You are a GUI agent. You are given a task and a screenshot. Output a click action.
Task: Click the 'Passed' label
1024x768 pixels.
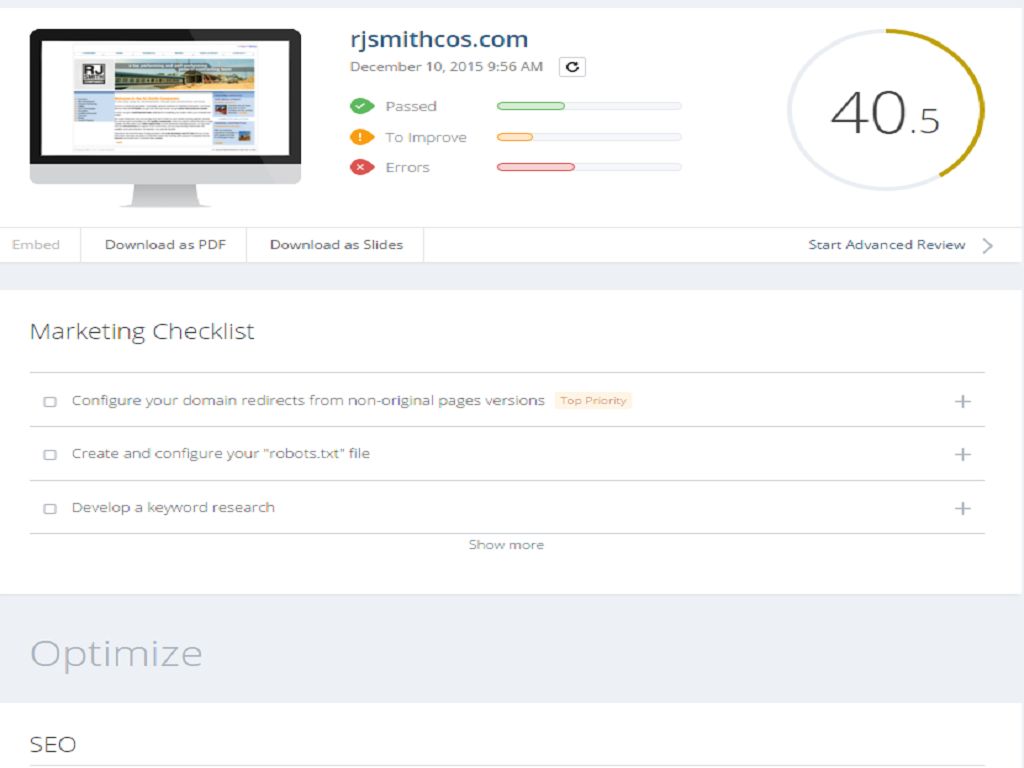(x=411, y=106)
